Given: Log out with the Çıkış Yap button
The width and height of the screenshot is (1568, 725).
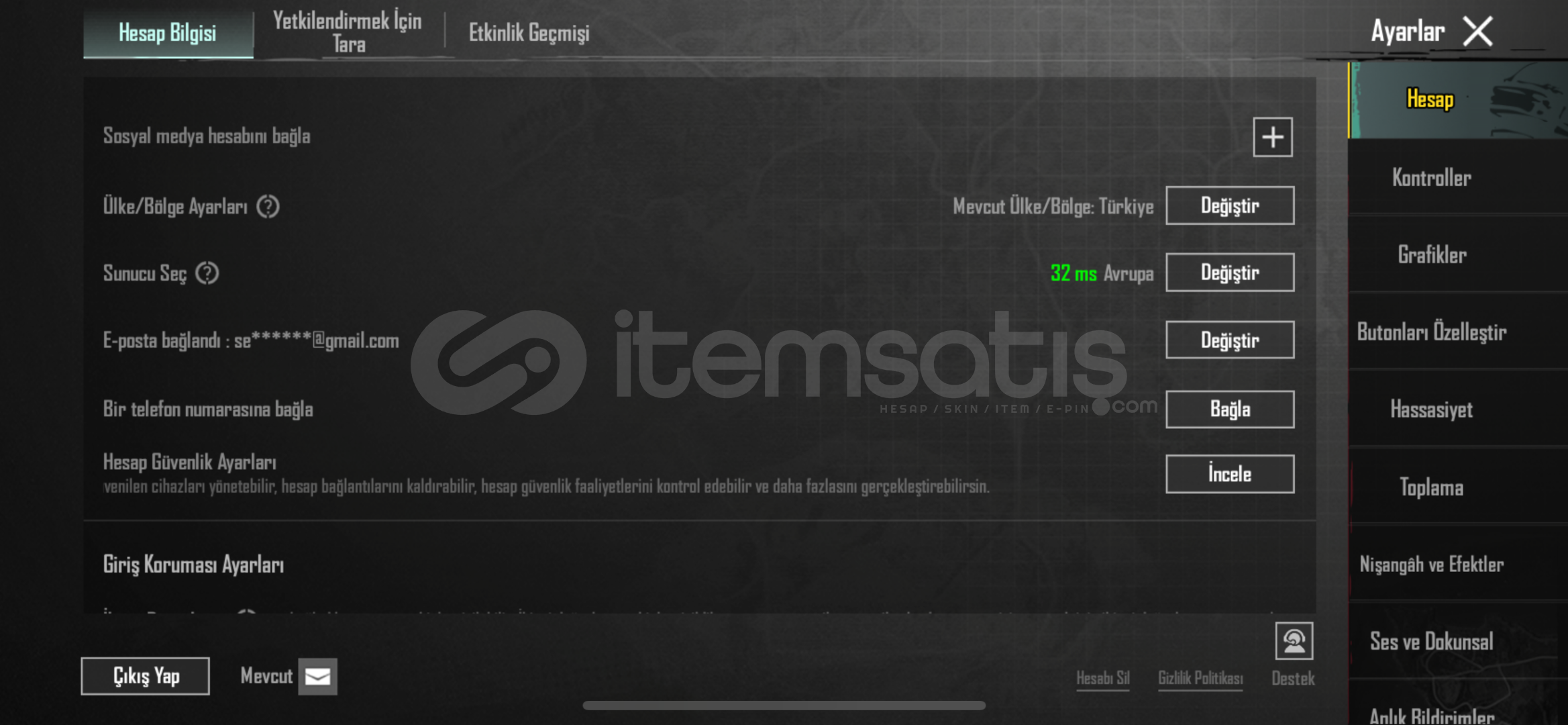Looking at the screenshot, I should [x=145, y=676].
